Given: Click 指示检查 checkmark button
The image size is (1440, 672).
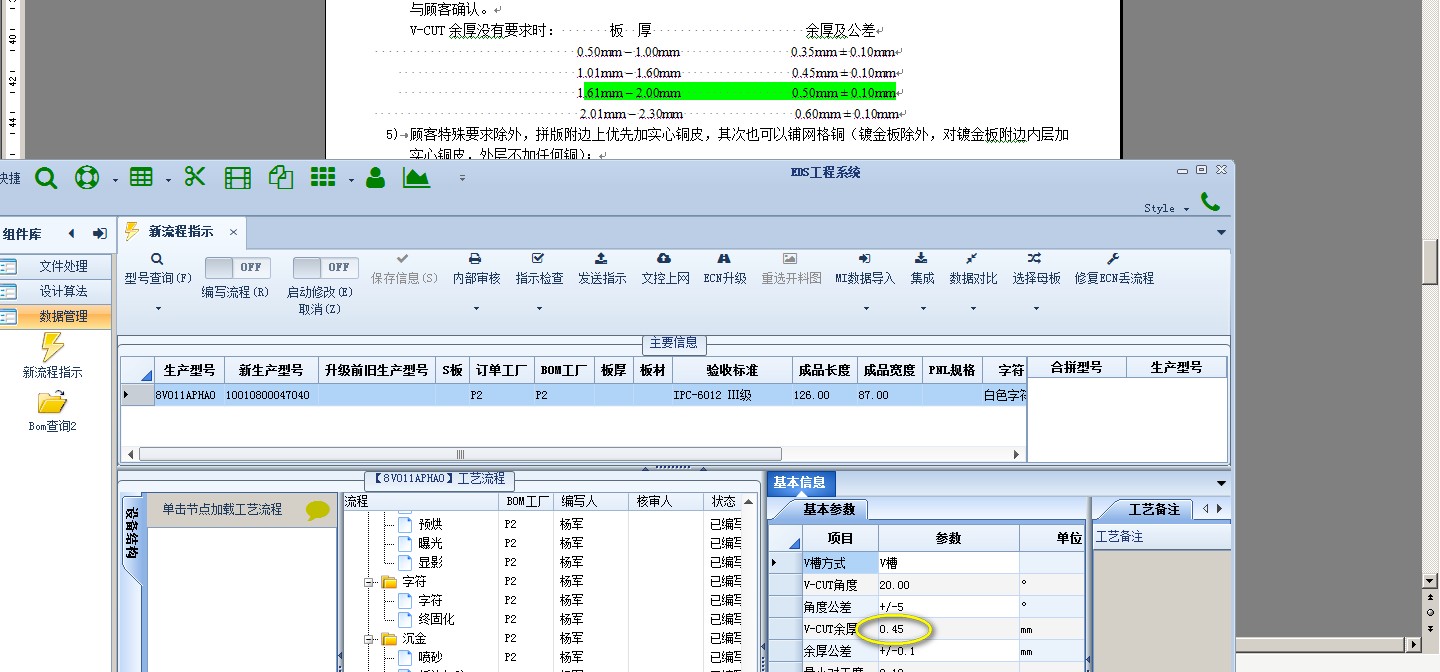Looking at the screenshot, I should click(539, 269).
